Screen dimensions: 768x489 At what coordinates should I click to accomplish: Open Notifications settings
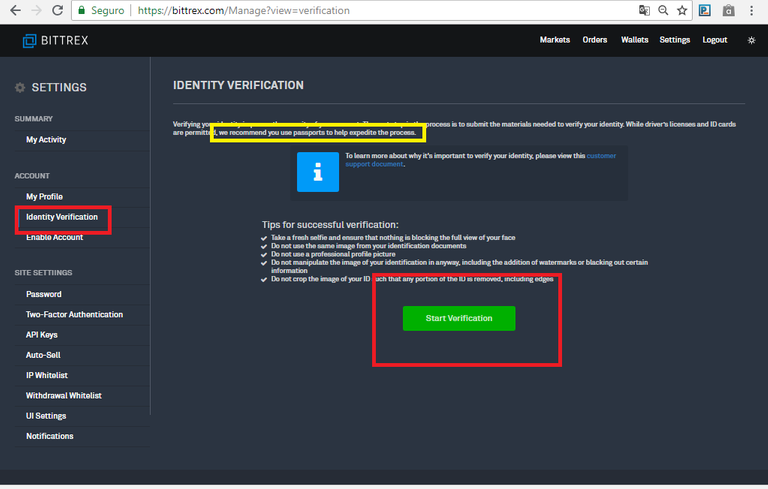pos(49,436)
